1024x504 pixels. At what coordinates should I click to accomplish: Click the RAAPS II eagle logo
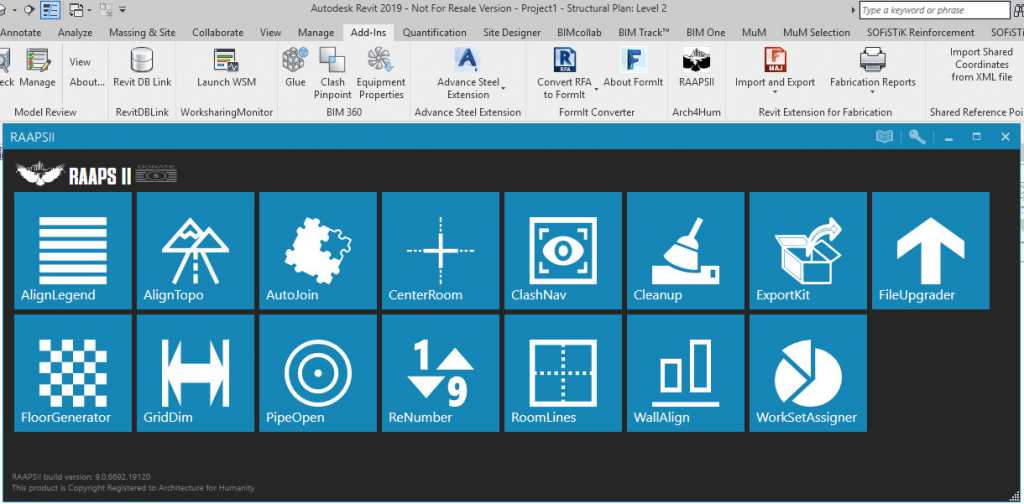point(40,174)
